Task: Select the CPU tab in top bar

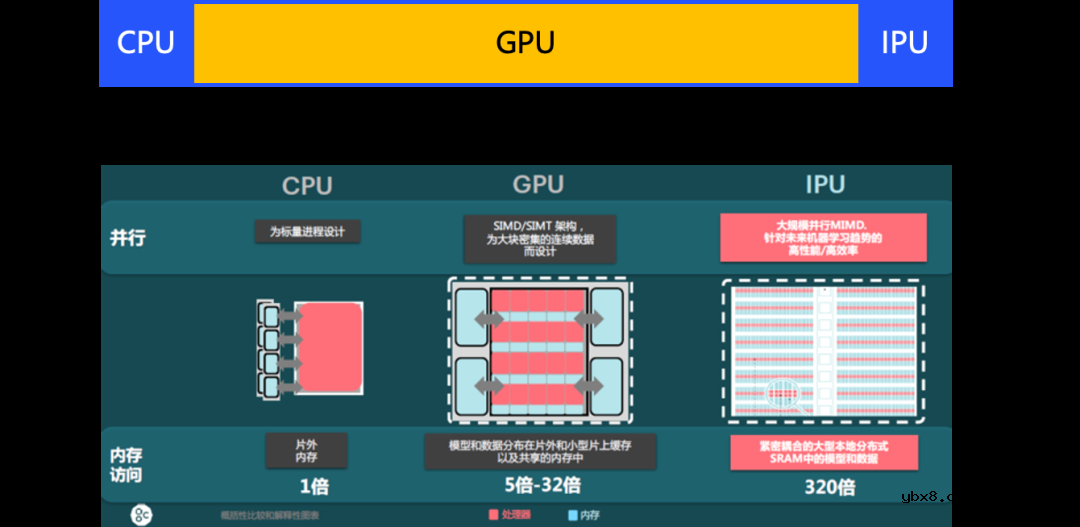Action: [146, 43]
